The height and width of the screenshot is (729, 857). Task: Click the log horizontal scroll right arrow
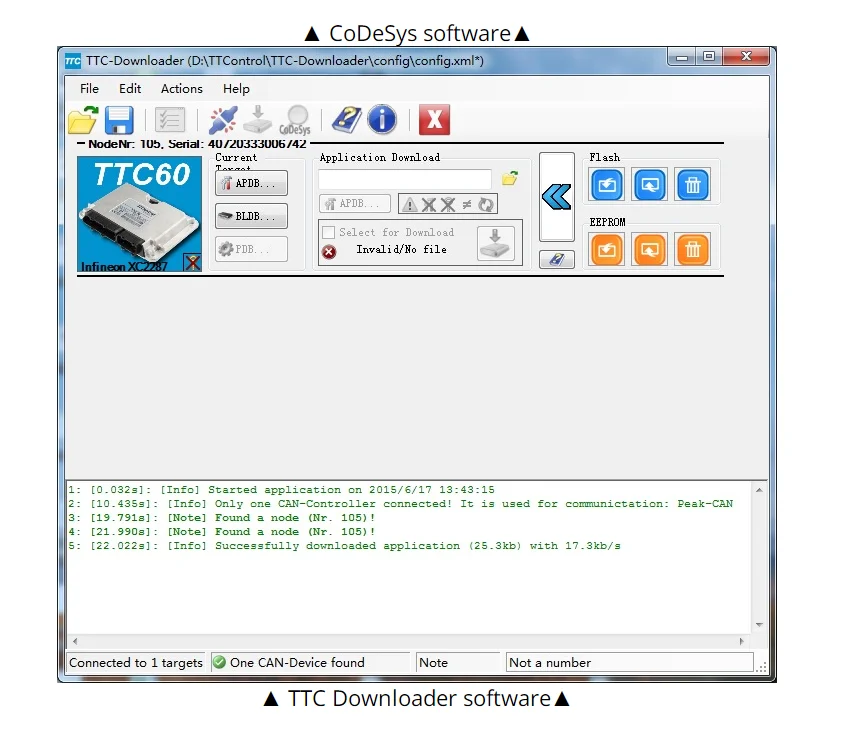pyautogui.click(x=742, y=641)
